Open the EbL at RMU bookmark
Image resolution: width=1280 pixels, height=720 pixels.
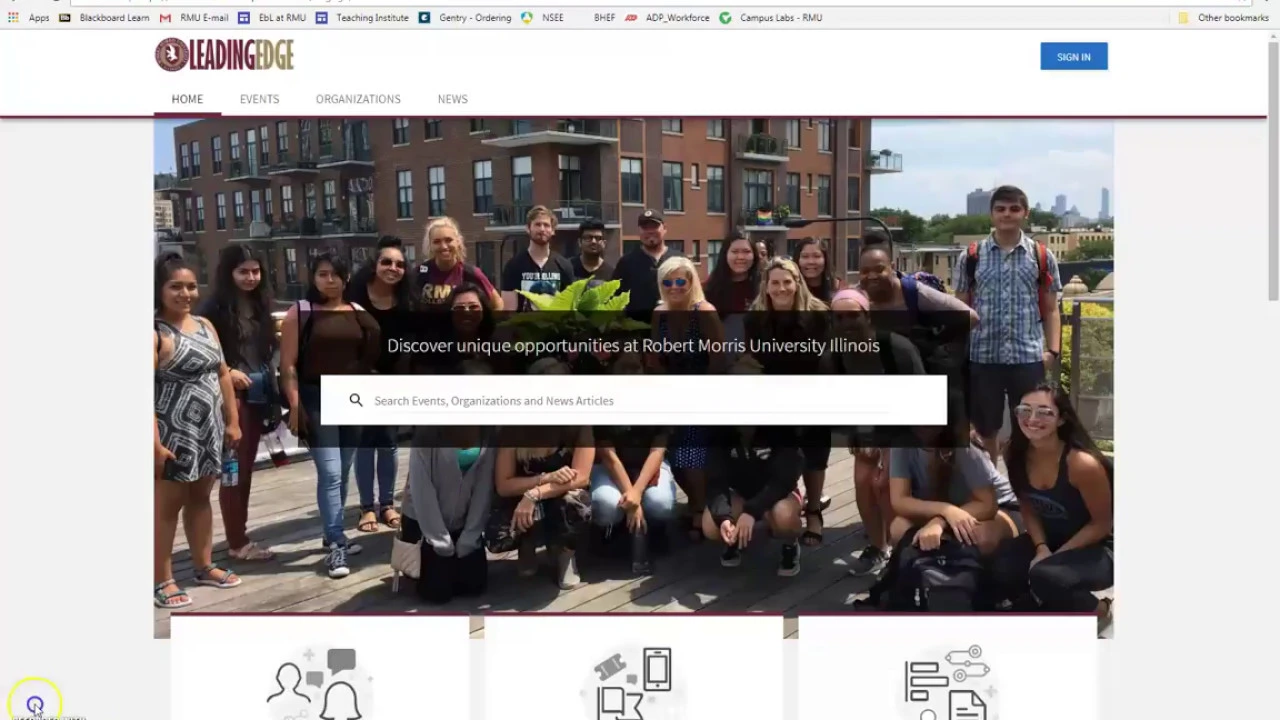click(272, 17)
